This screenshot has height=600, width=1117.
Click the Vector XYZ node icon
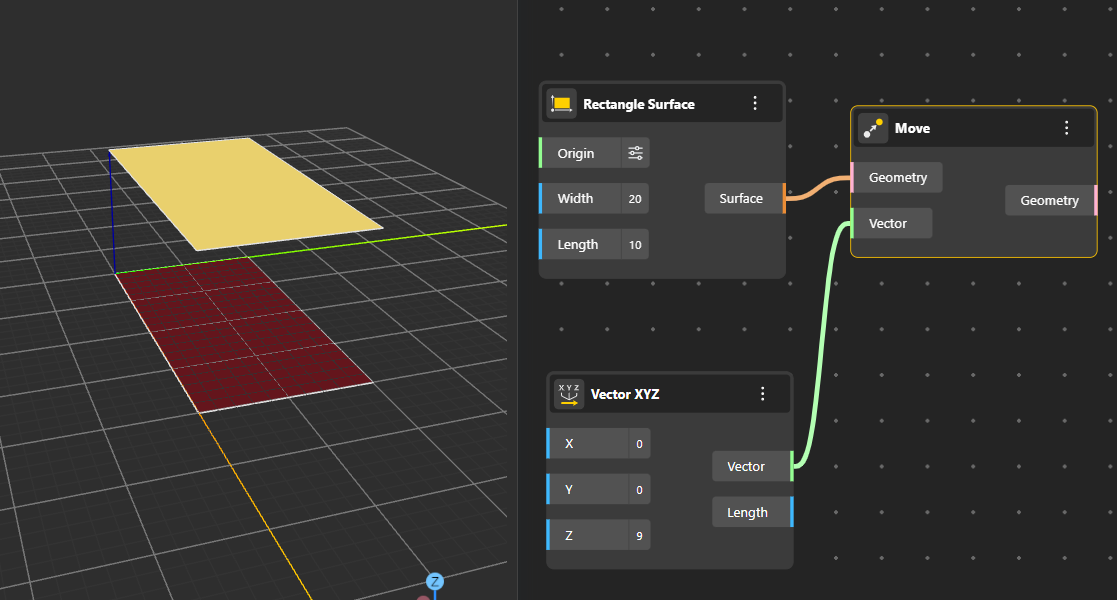tap(569, 394)
